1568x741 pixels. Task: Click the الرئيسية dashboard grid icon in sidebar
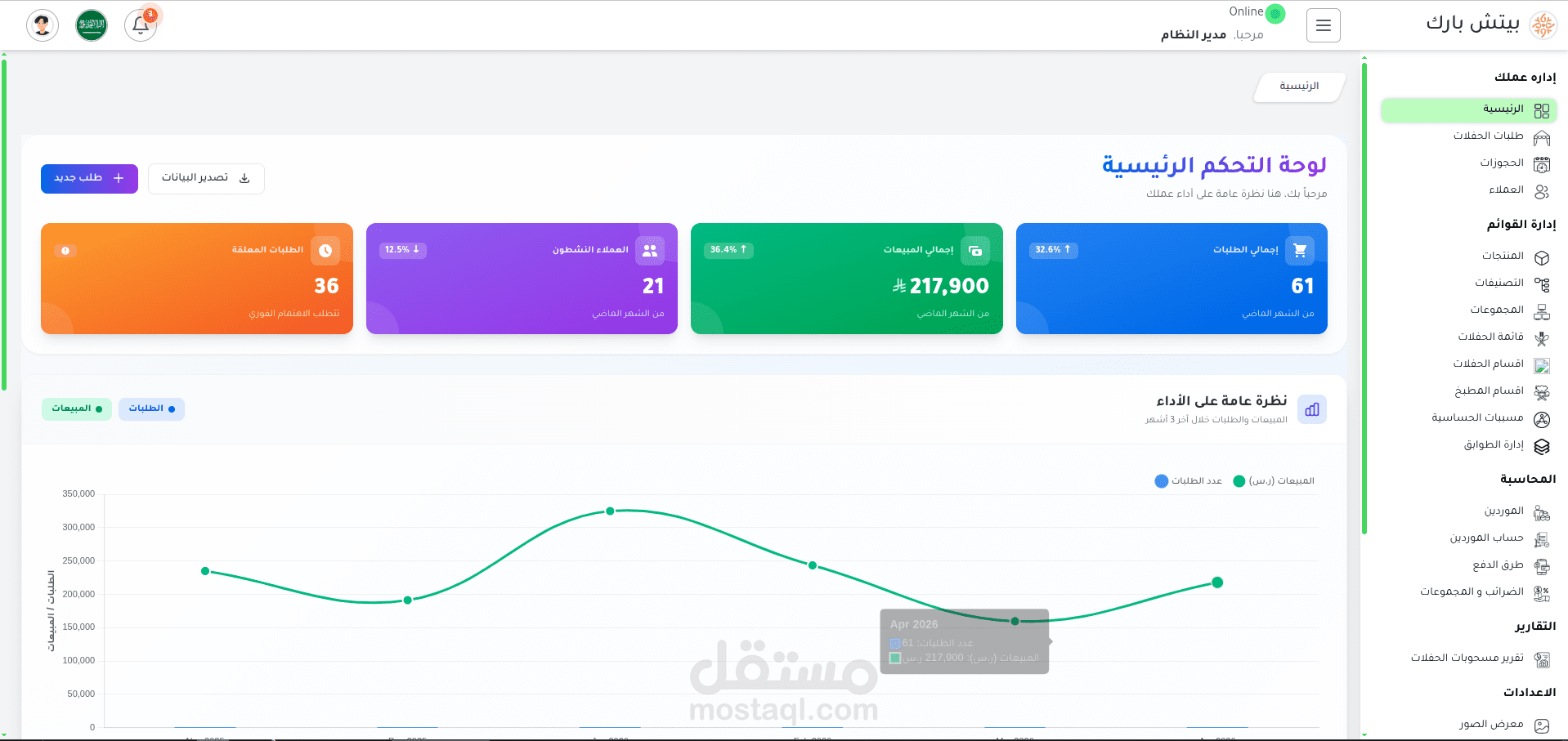click(1542, 110)
